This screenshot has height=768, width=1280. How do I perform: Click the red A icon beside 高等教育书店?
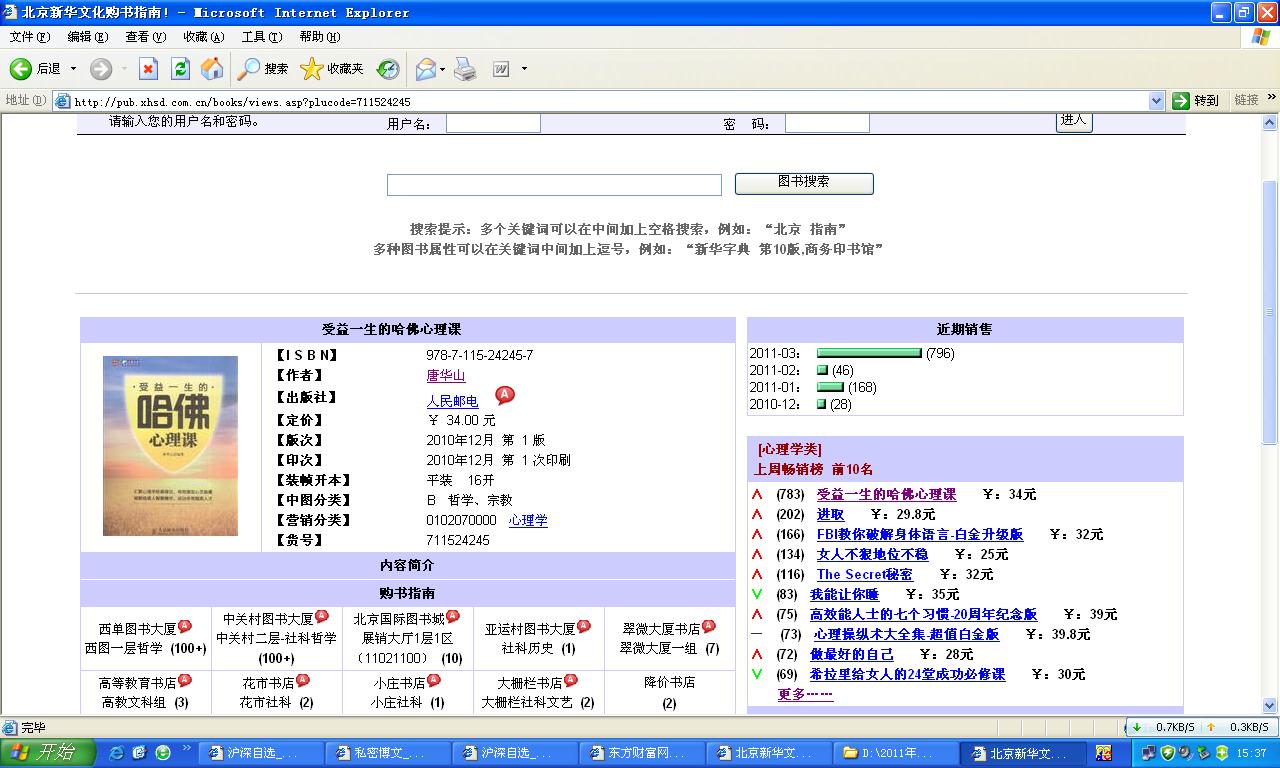184,680
